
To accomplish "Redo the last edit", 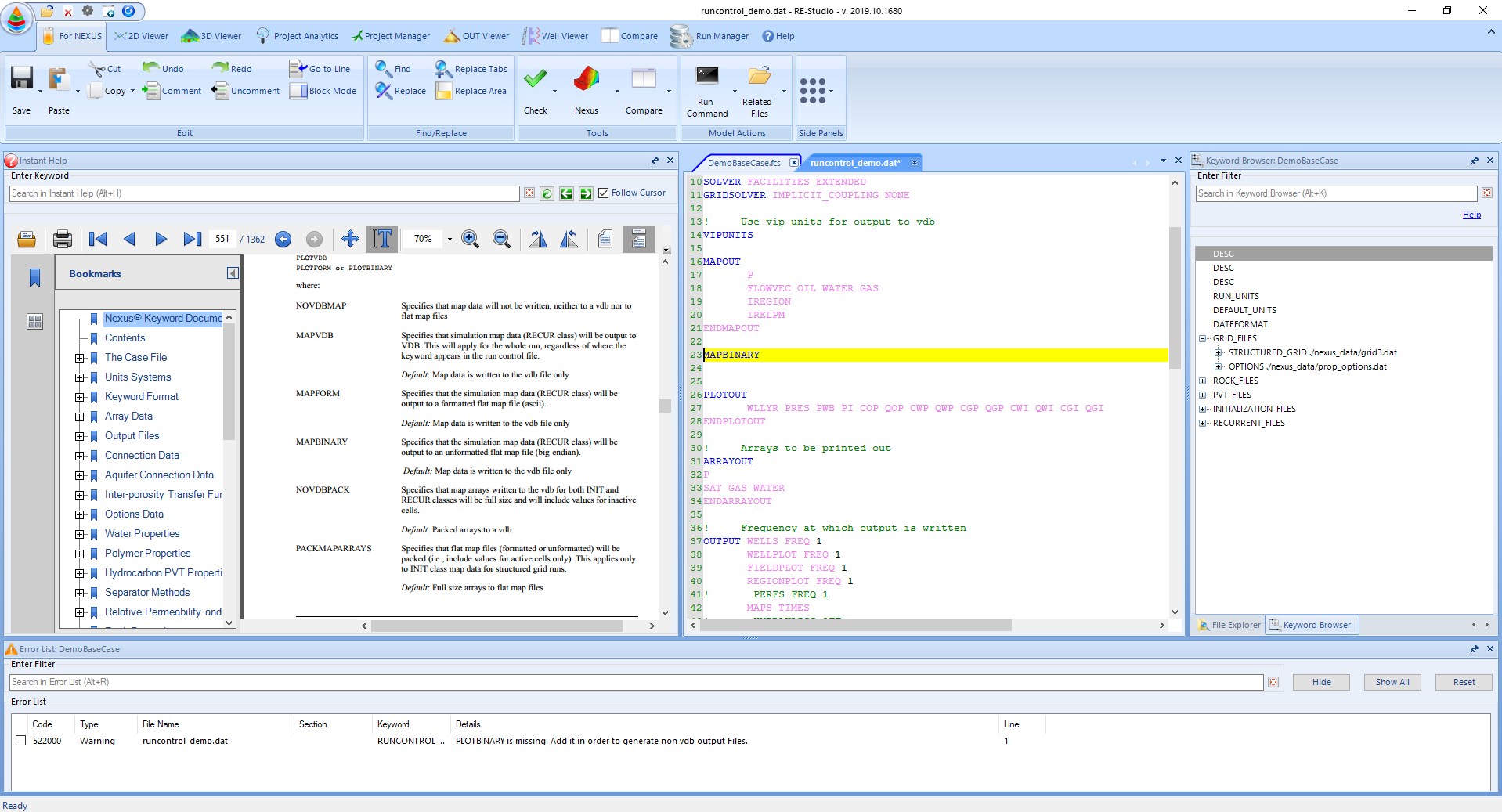I will [232, 69].
